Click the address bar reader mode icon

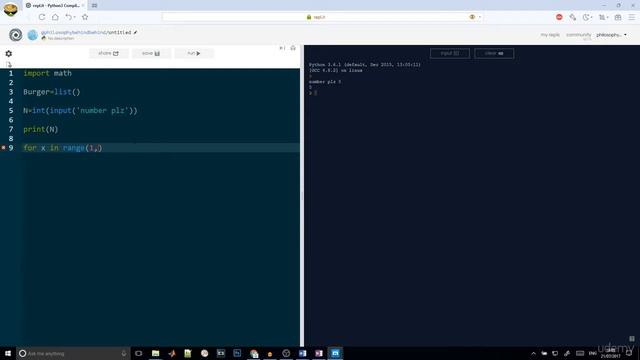(472, 17)
